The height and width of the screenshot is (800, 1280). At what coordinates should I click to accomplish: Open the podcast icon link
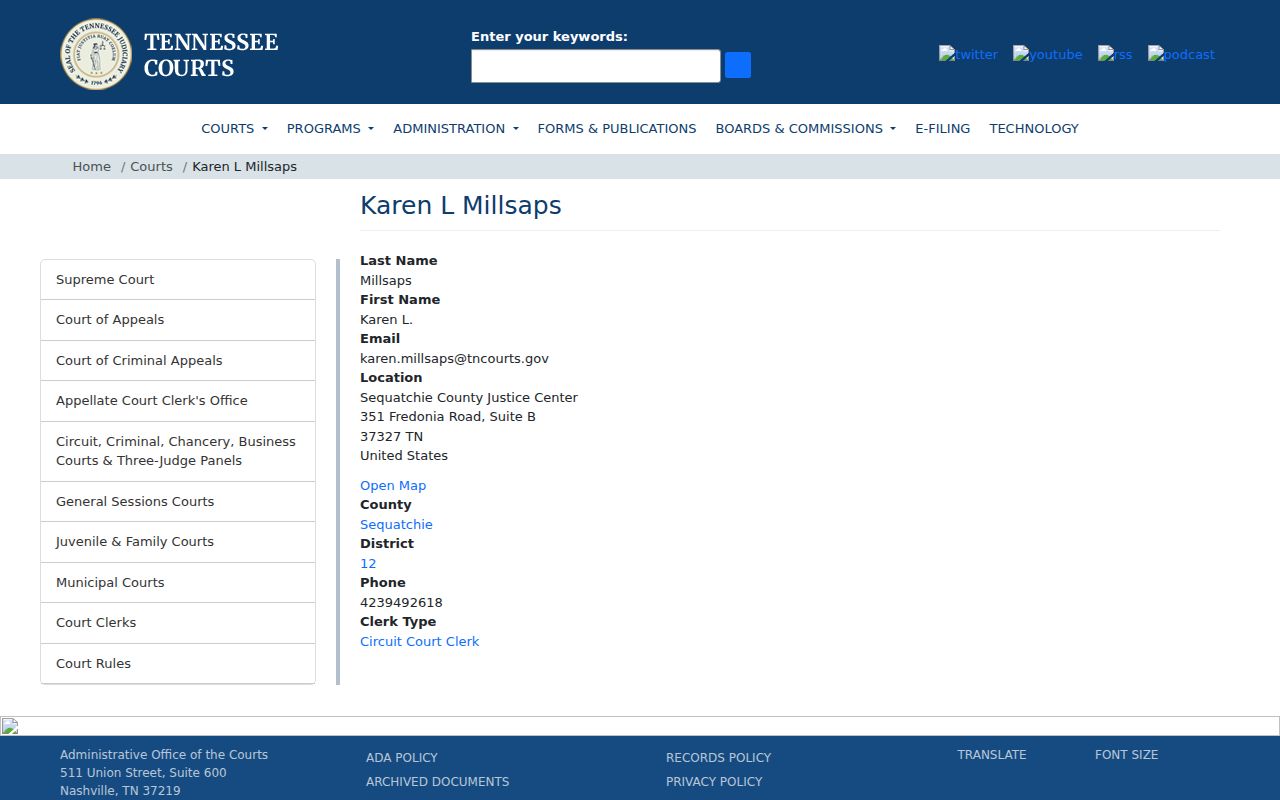(x=1181, y=54)
